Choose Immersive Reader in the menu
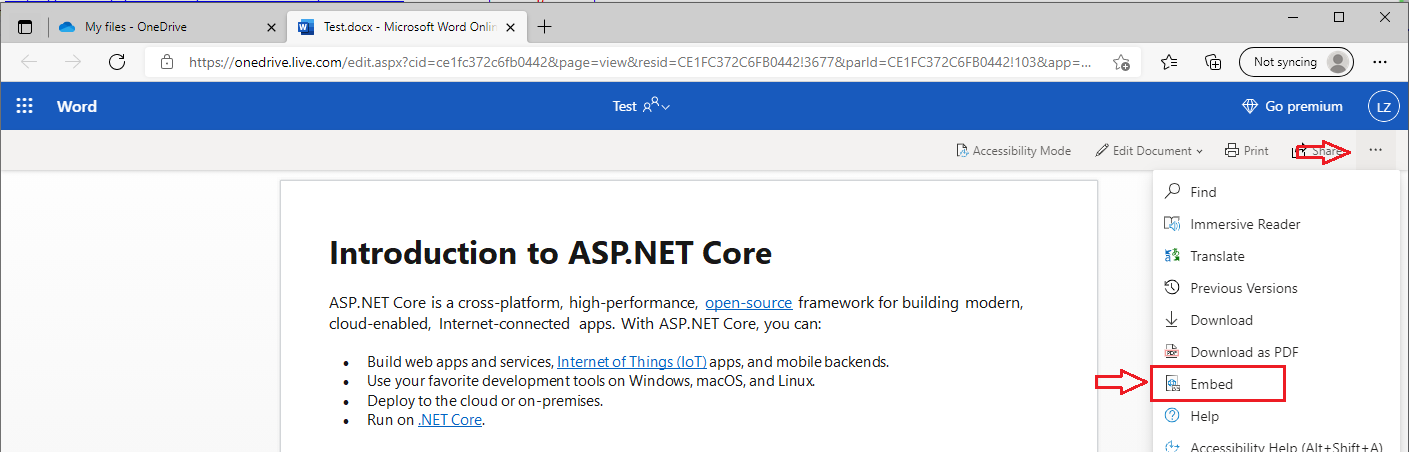 [x=1276, y=224]
